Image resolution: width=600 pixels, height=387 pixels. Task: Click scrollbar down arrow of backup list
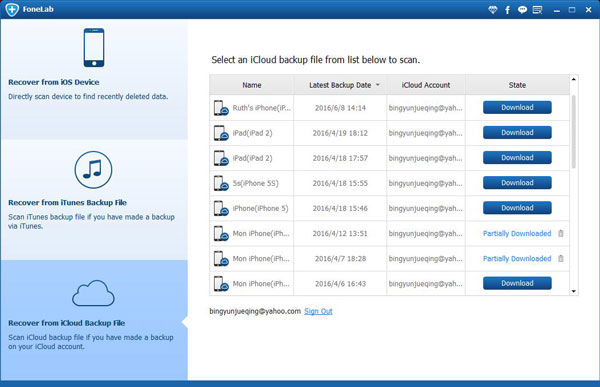[574, 291]
